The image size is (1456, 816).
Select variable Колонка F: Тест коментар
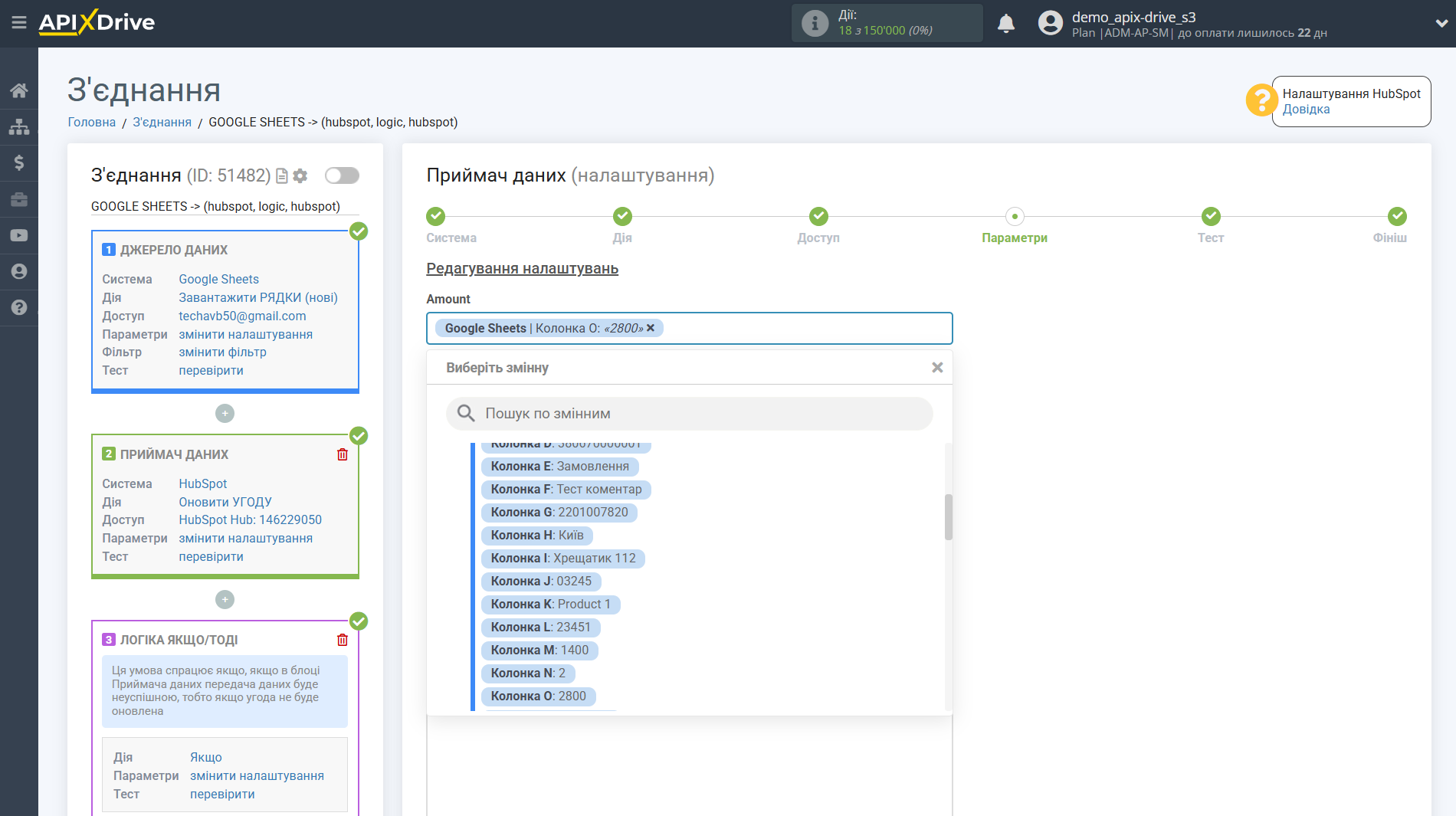566,489
